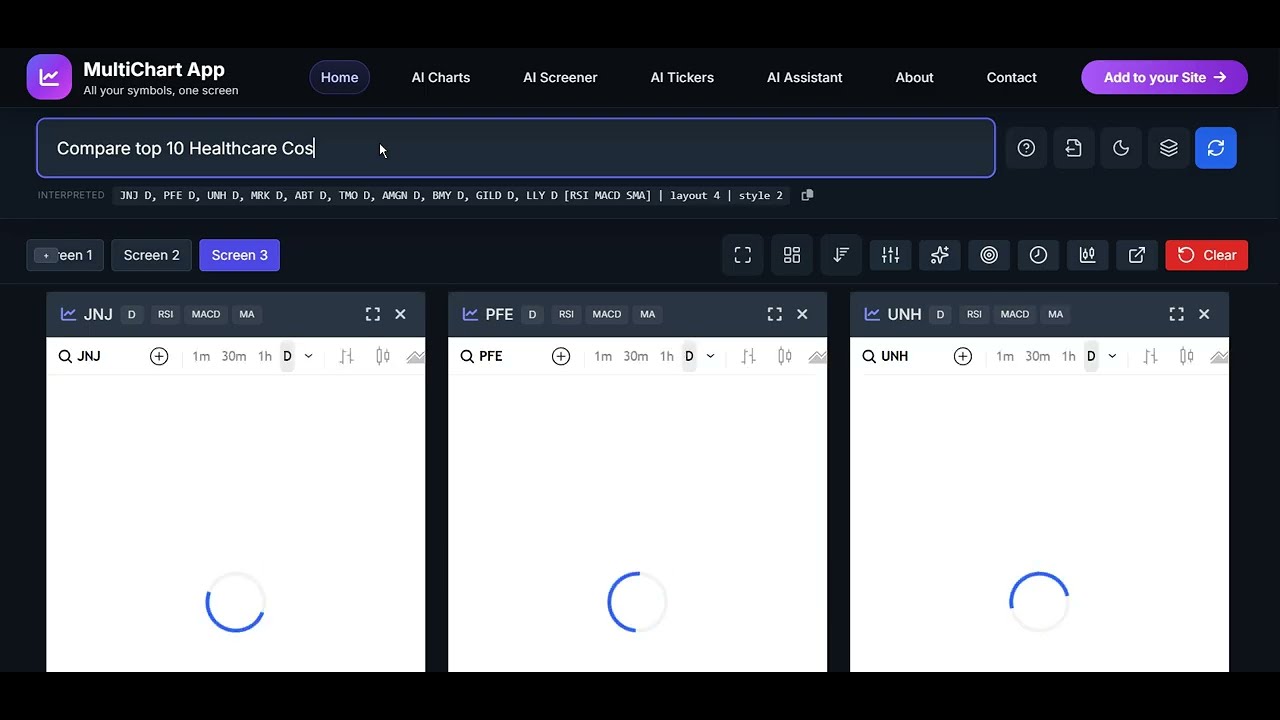This screenshot has height=720, width=1280.
Task: Close the JNJ chart panel
Action: pos(400,314)
